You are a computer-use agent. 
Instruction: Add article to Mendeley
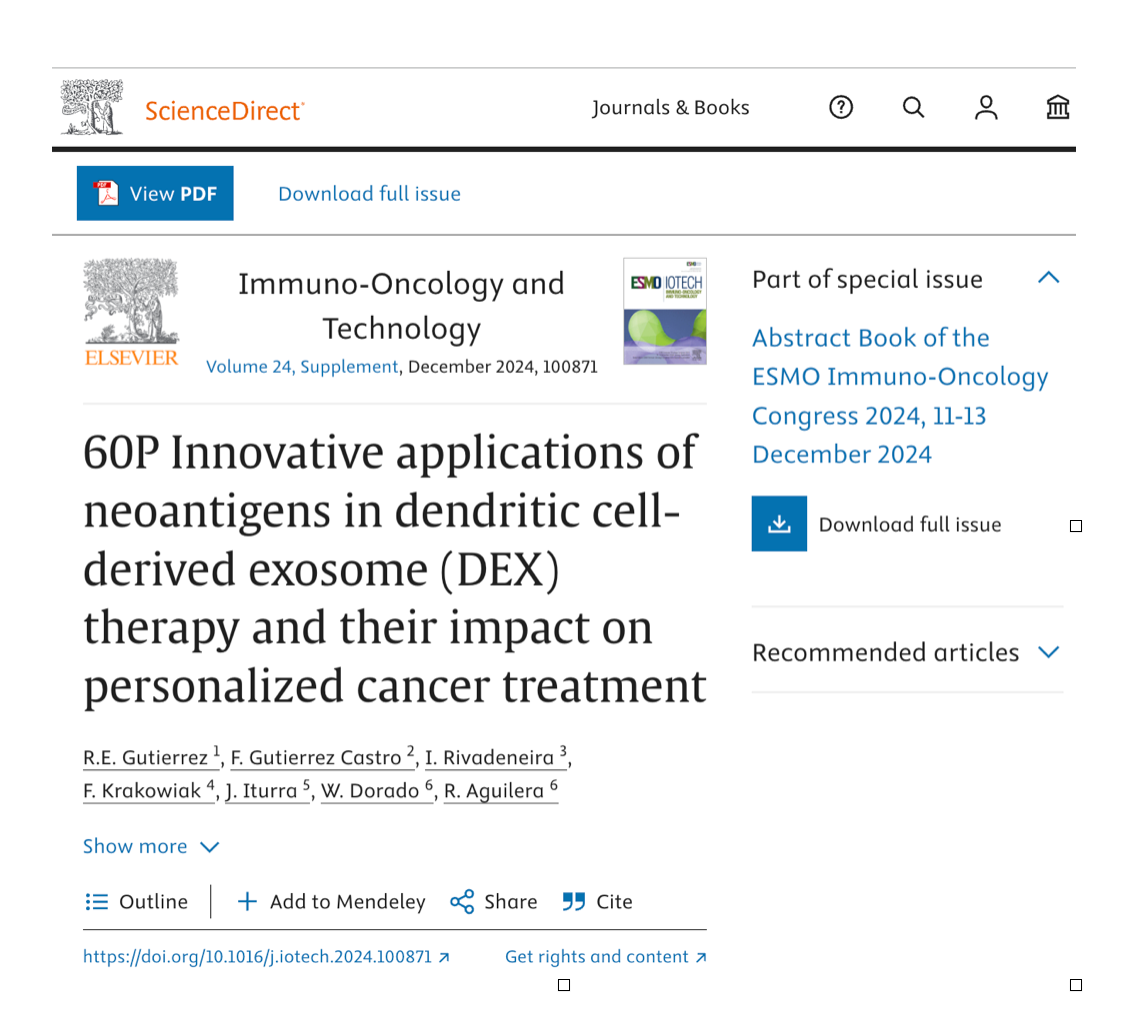click(331, 902)
